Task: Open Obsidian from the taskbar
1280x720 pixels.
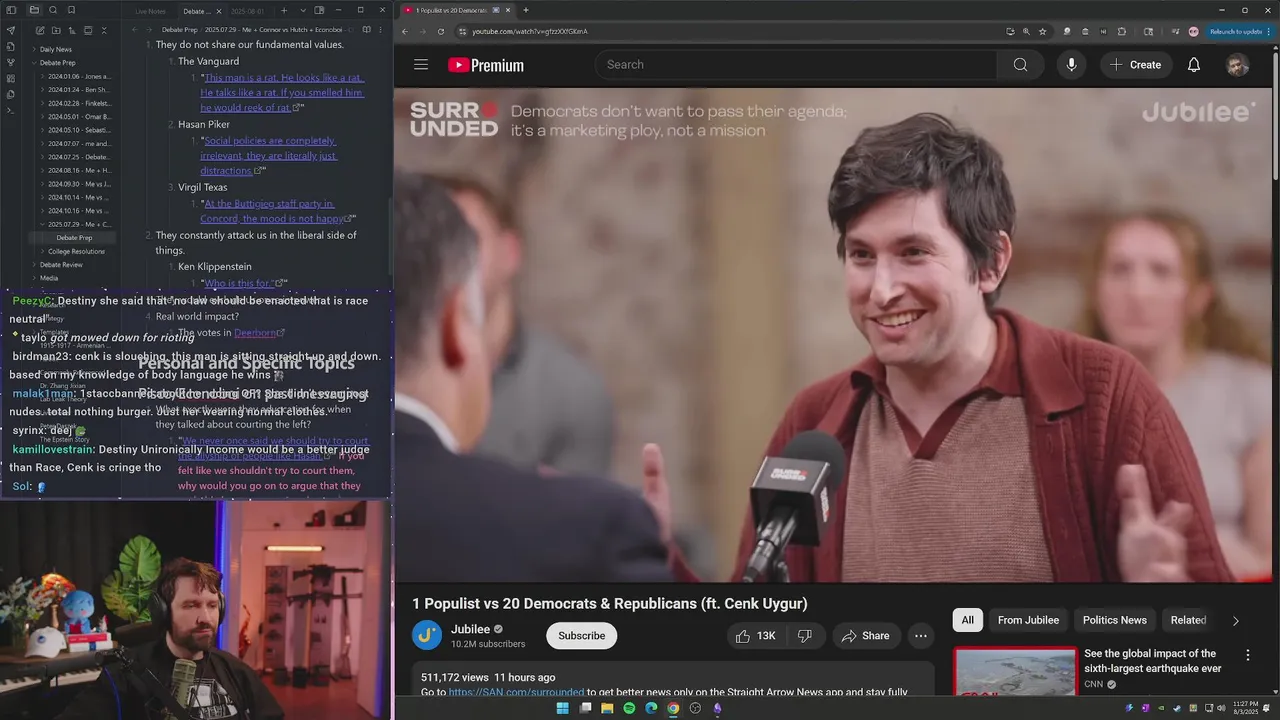Action: click(x=717, y=709)
